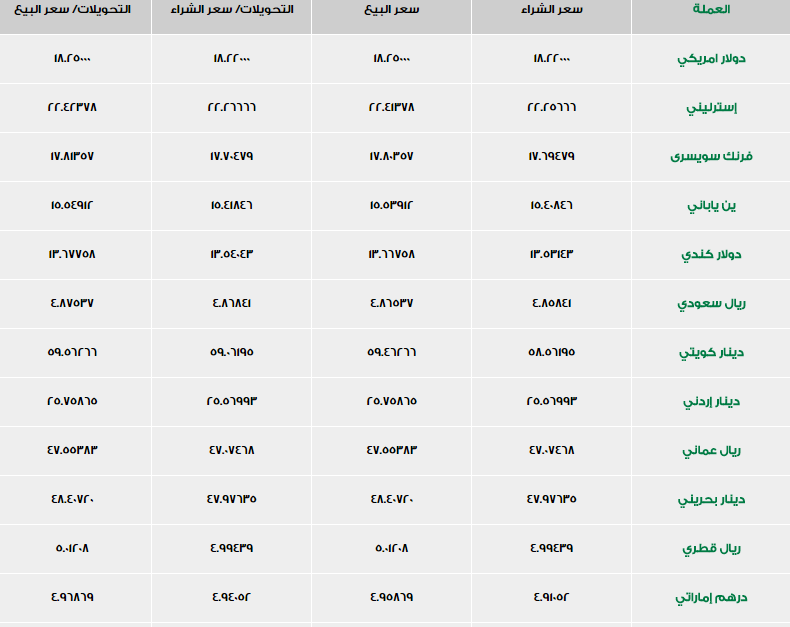Select the Bahraini dinar transfer sell price
The height and width of the screenshot is (627, 790).
[72, 499]
